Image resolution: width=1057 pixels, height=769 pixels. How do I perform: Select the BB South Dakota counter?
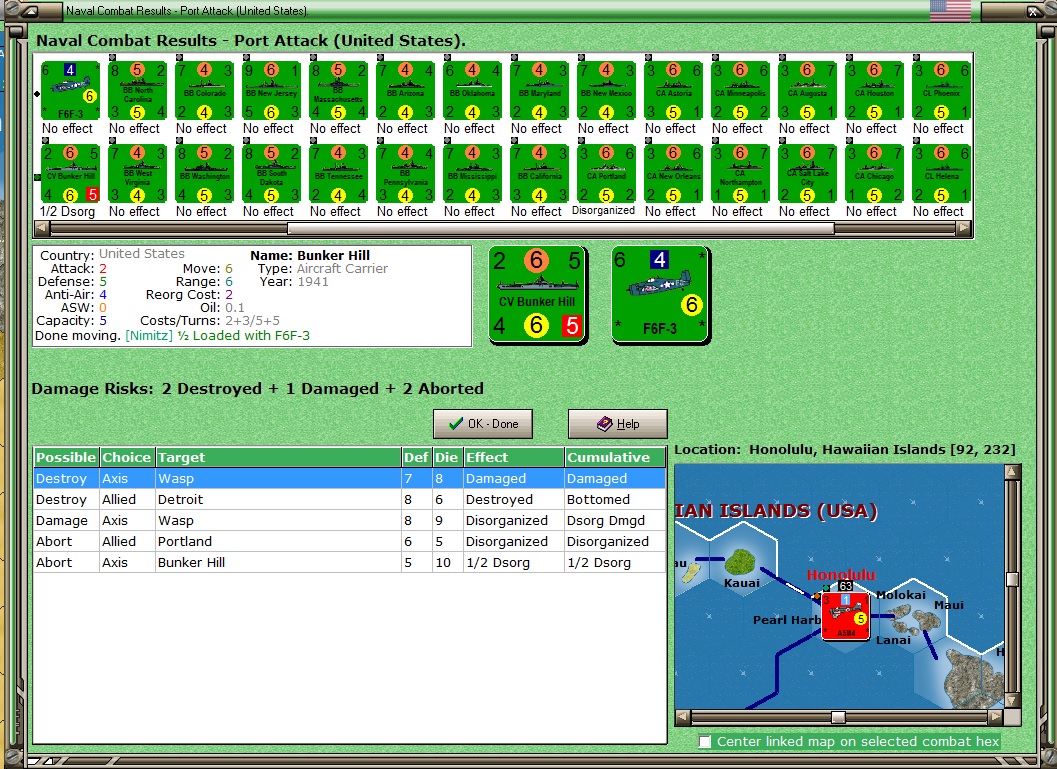point(271,175)
